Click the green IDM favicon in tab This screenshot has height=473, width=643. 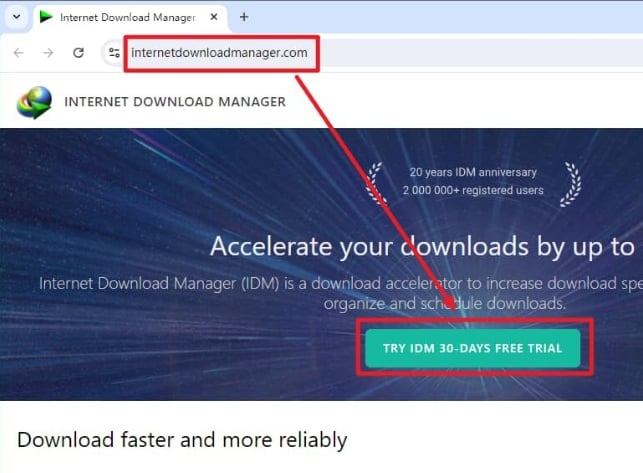(46, 17)
